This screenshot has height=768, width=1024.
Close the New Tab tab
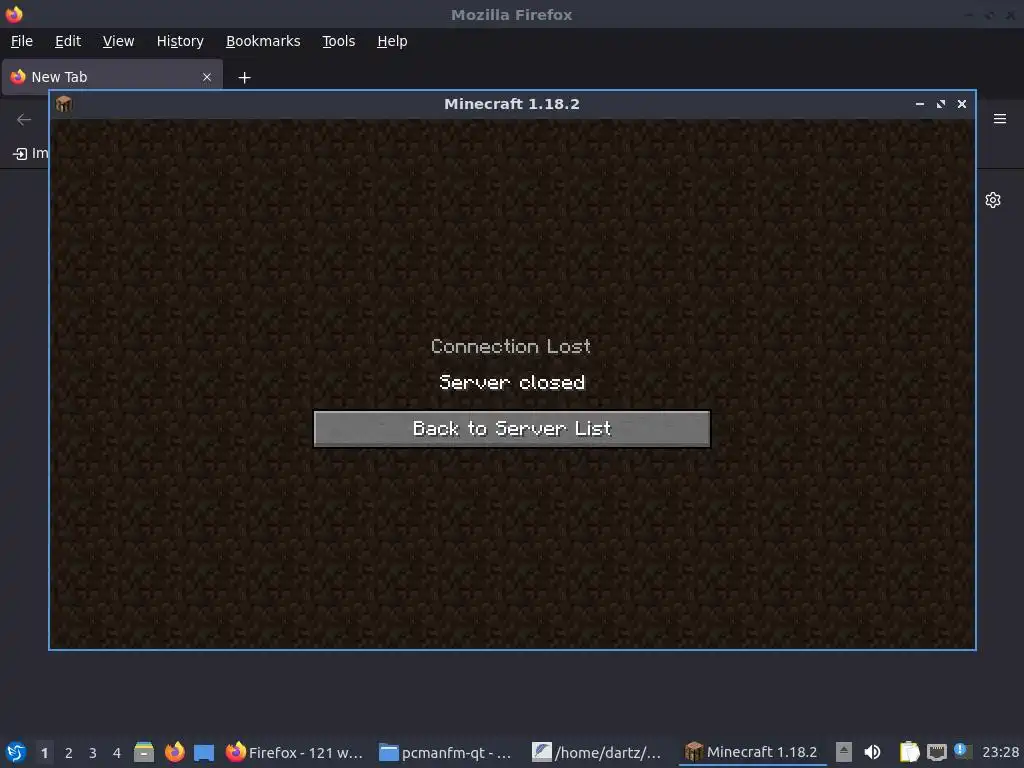(207, 77)
